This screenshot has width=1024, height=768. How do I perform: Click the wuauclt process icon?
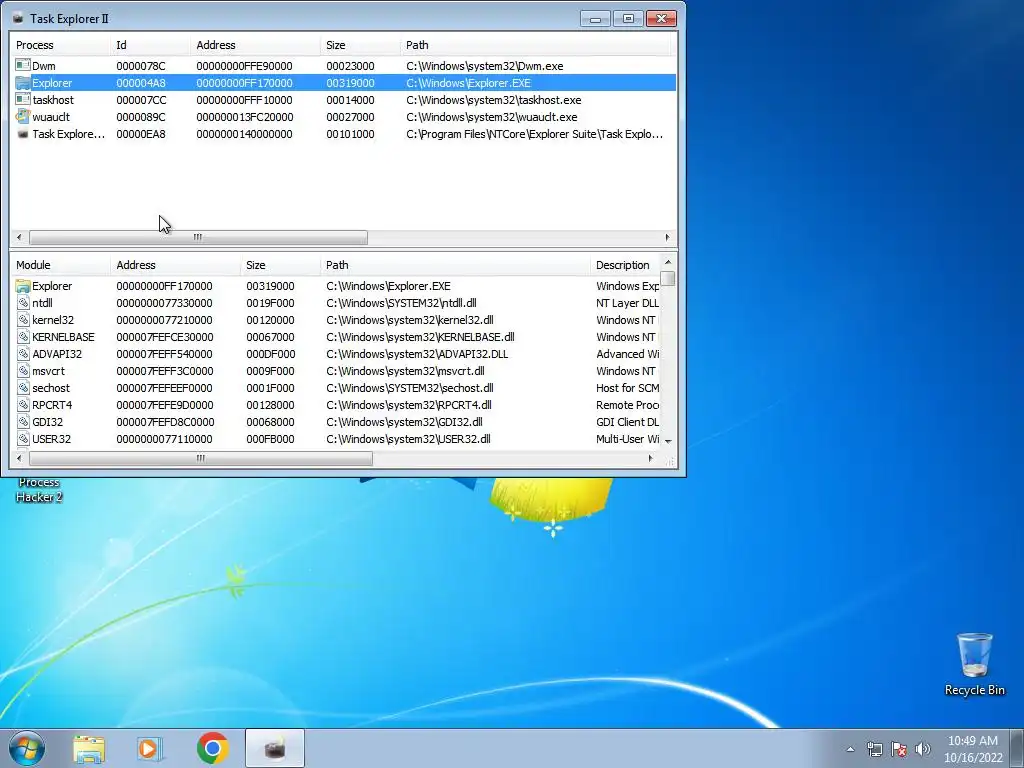pyautogui.click(x=23, y=117)
